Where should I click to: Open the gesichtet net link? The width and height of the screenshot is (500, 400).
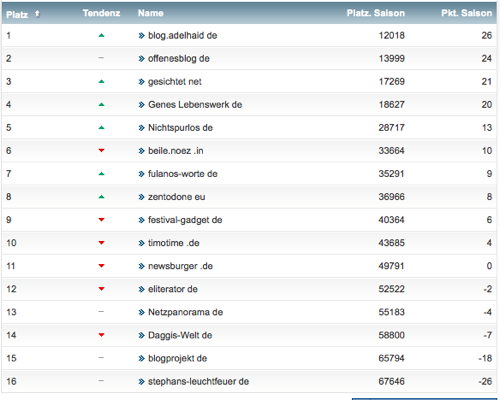[x=175, y=81]
